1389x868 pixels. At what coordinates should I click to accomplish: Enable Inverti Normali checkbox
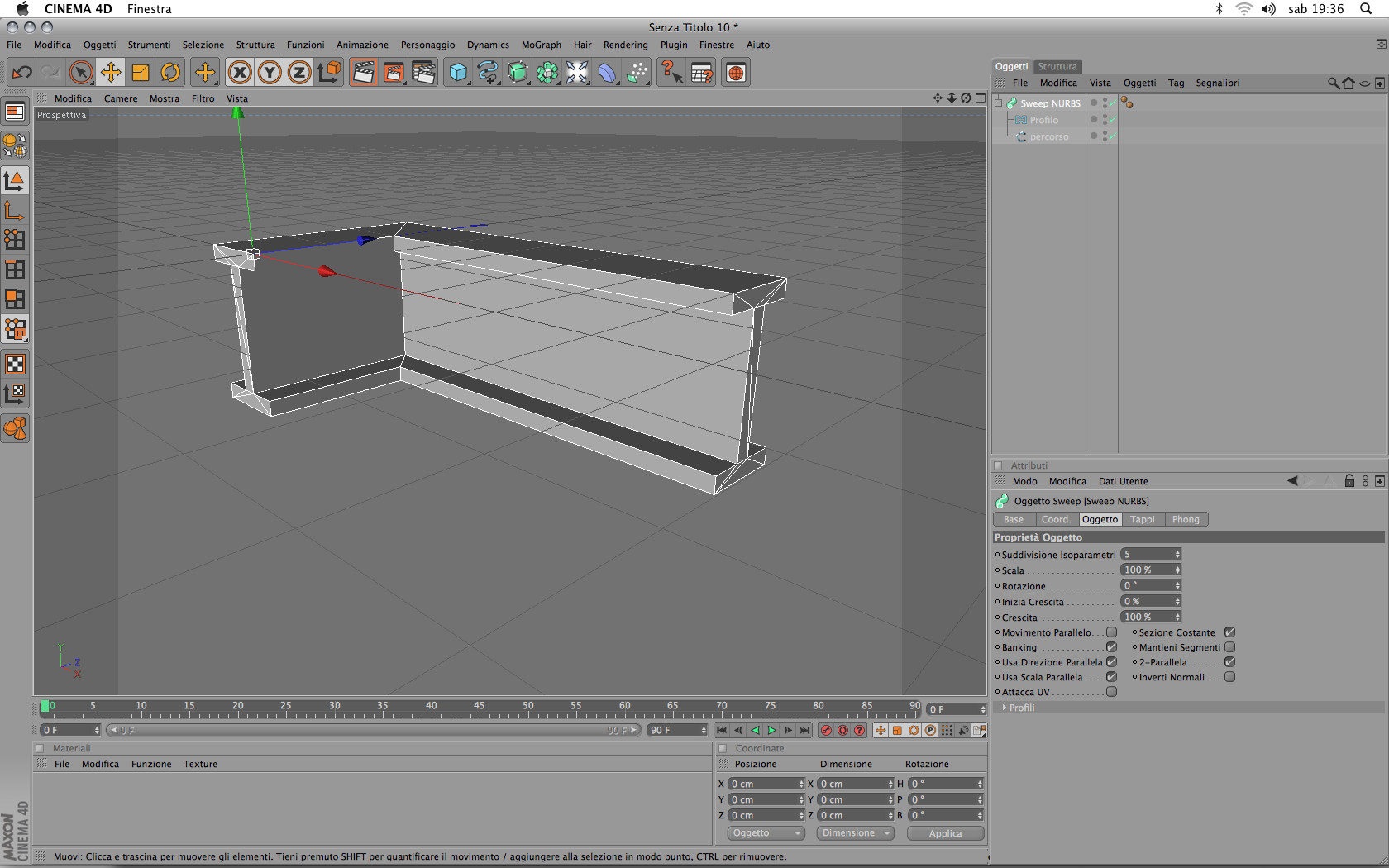[x=1229, y=677]
